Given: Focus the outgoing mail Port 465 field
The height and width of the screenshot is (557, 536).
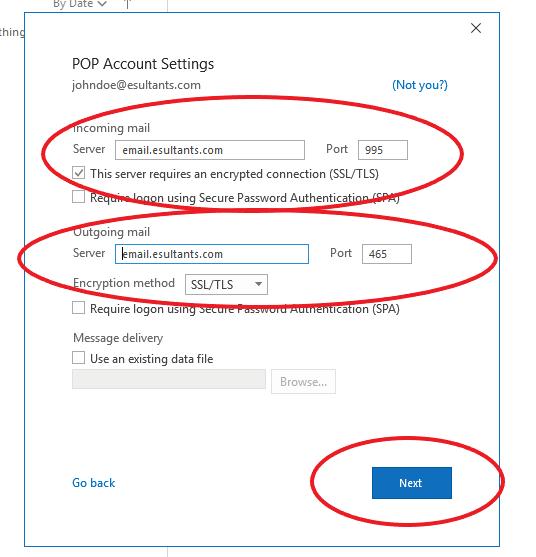Looking at the screenshot, I should click(387, 254).
